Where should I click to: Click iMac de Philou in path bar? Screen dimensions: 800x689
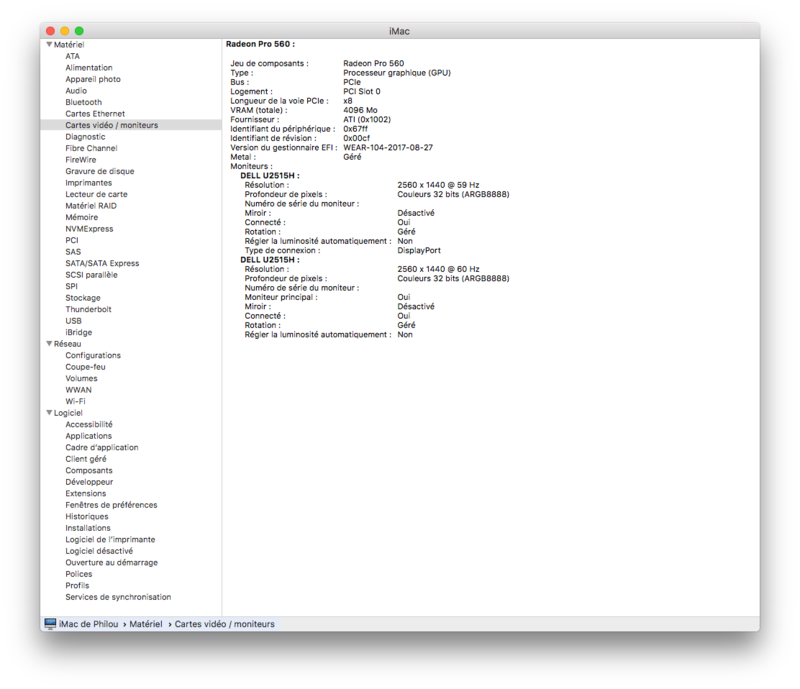pos(88,624)
